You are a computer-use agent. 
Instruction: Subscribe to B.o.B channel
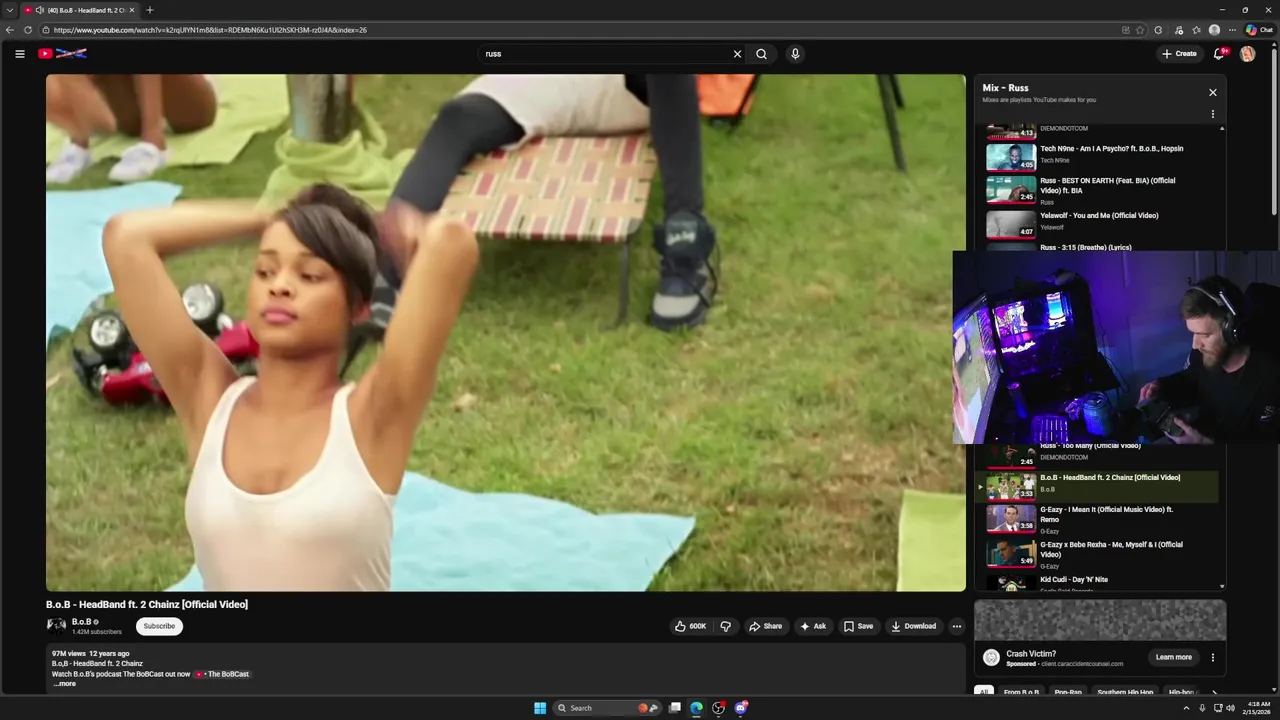click(159, 626)
